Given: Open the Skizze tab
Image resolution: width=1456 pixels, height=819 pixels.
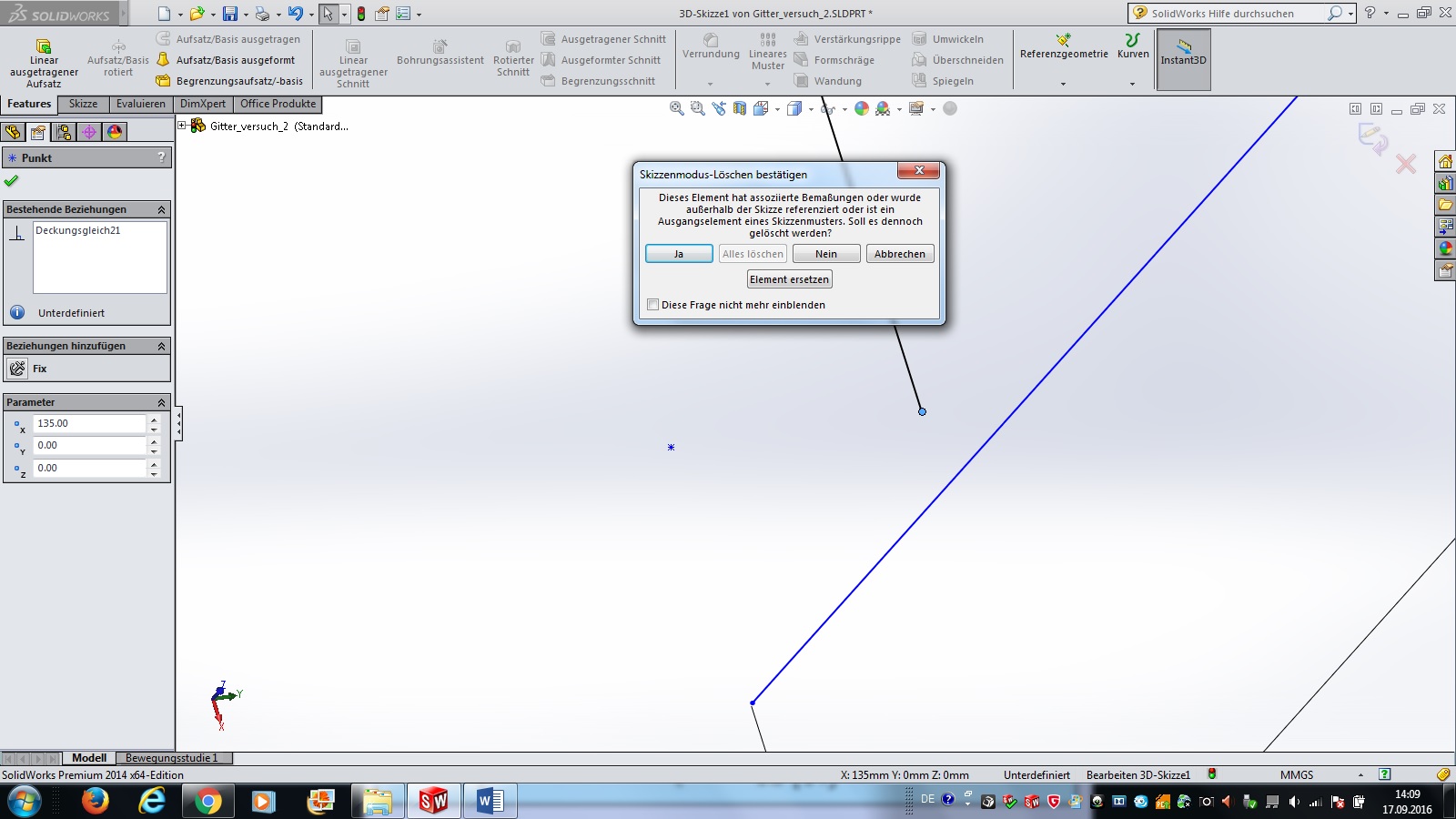Looking at the screenshot, I should tap(83, 104).
